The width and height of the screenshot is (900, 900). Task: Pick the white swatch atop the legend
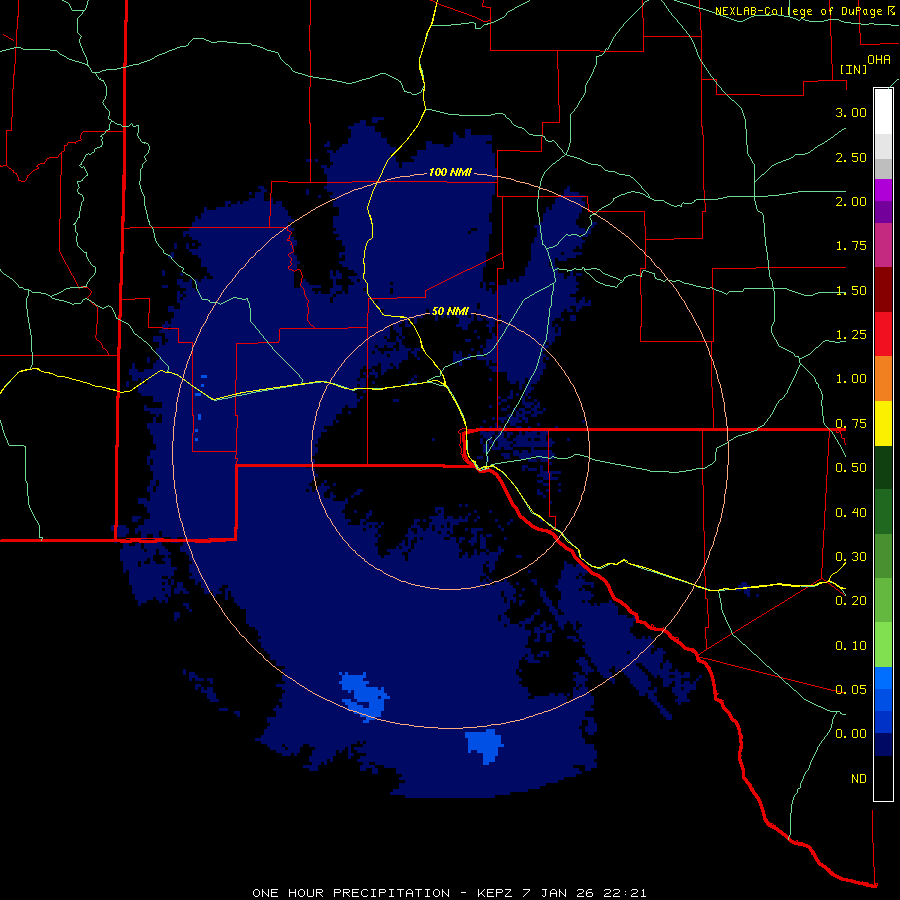click(883, 111)
